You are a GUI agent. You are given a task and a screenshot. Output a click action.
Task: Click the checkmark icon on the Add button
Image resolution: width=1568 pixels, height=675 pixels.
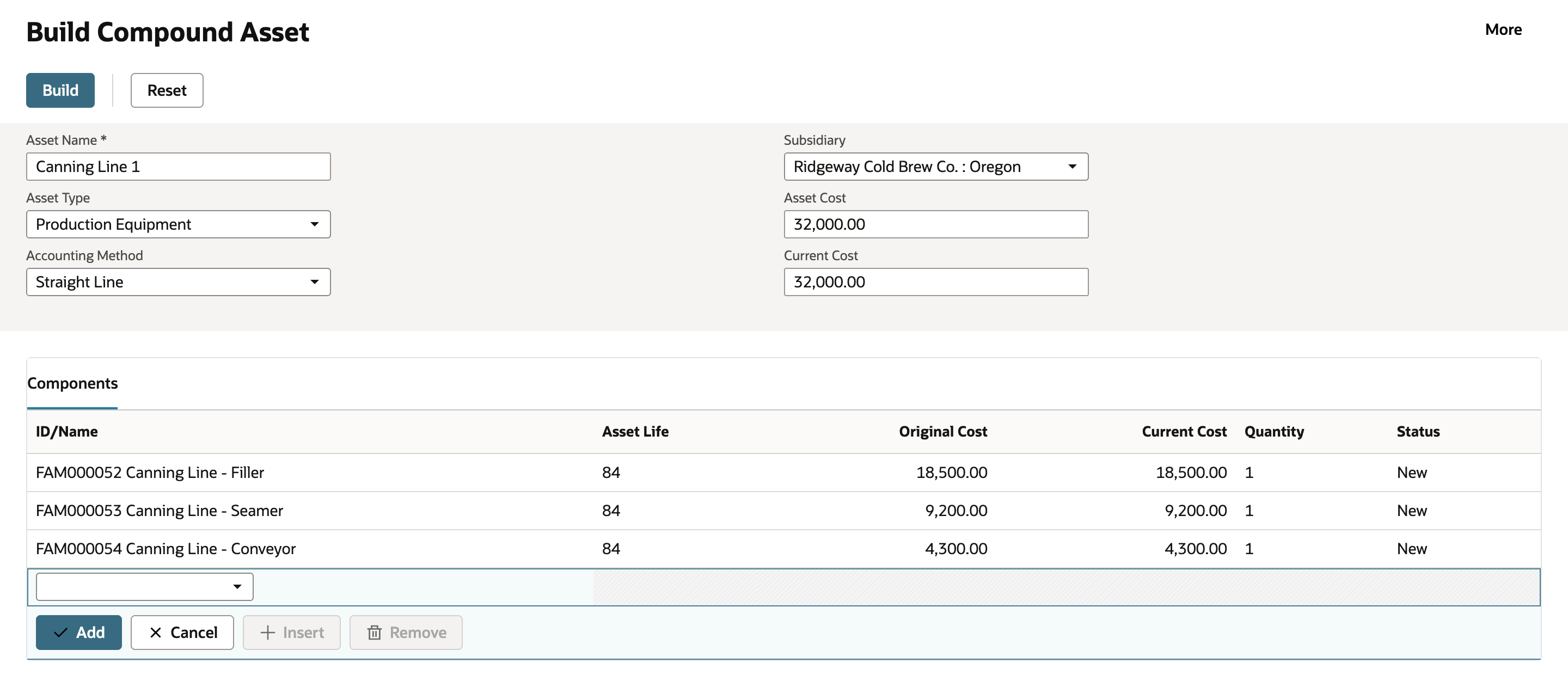[x=61, y=633]
